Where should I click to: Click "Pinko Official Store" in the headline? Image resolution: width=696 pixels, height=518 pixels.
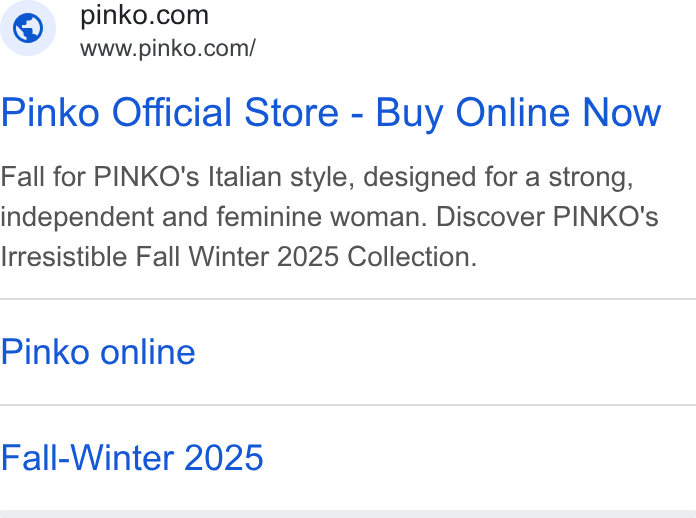point(170,113)
